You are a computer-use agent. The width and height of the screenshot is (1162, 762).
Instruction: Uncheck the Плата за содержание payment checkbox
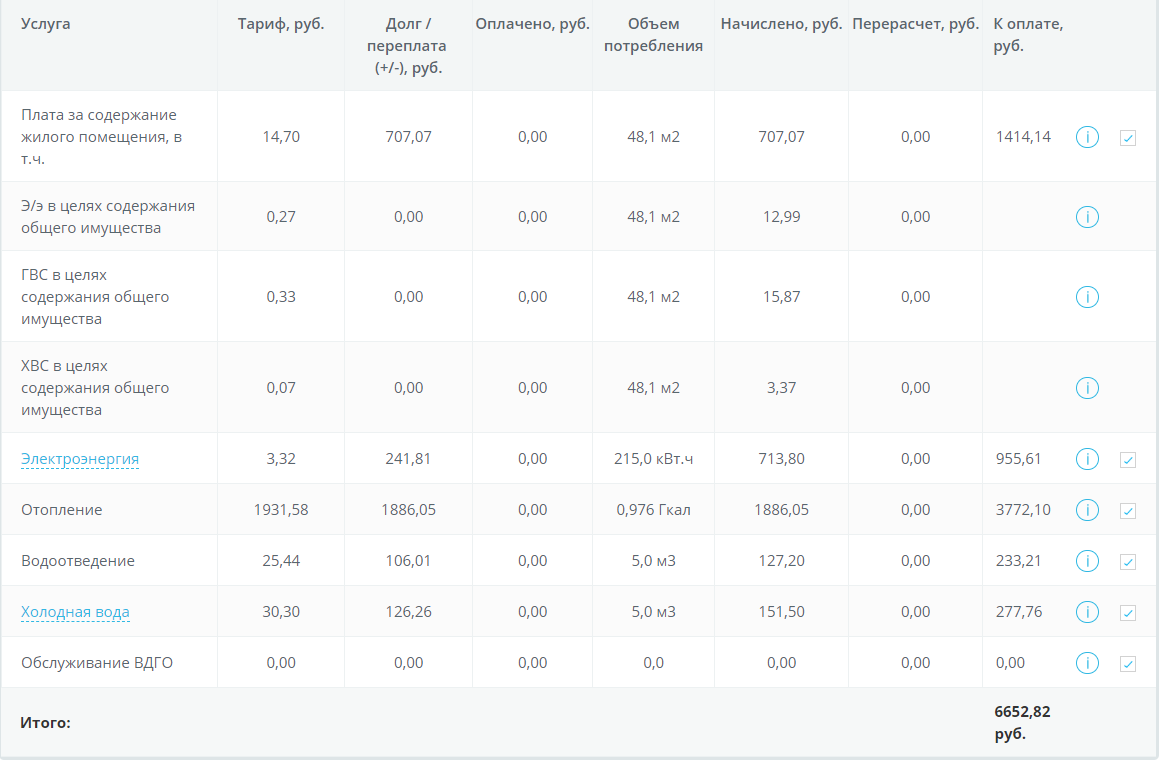1128,138
